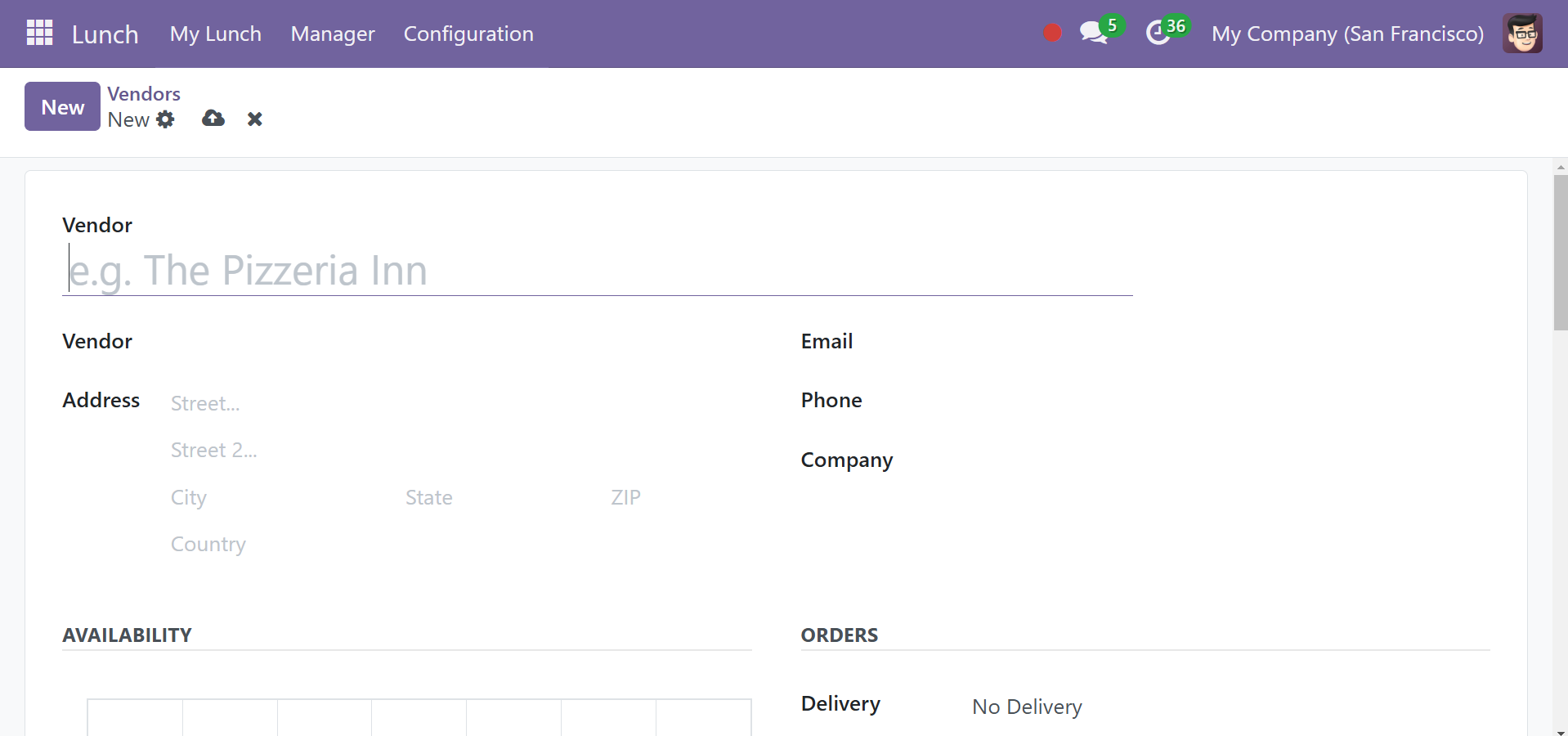Screen dimensions: 1568x736
Task: Click the Lunch app title
Action: tap(105, 34)
